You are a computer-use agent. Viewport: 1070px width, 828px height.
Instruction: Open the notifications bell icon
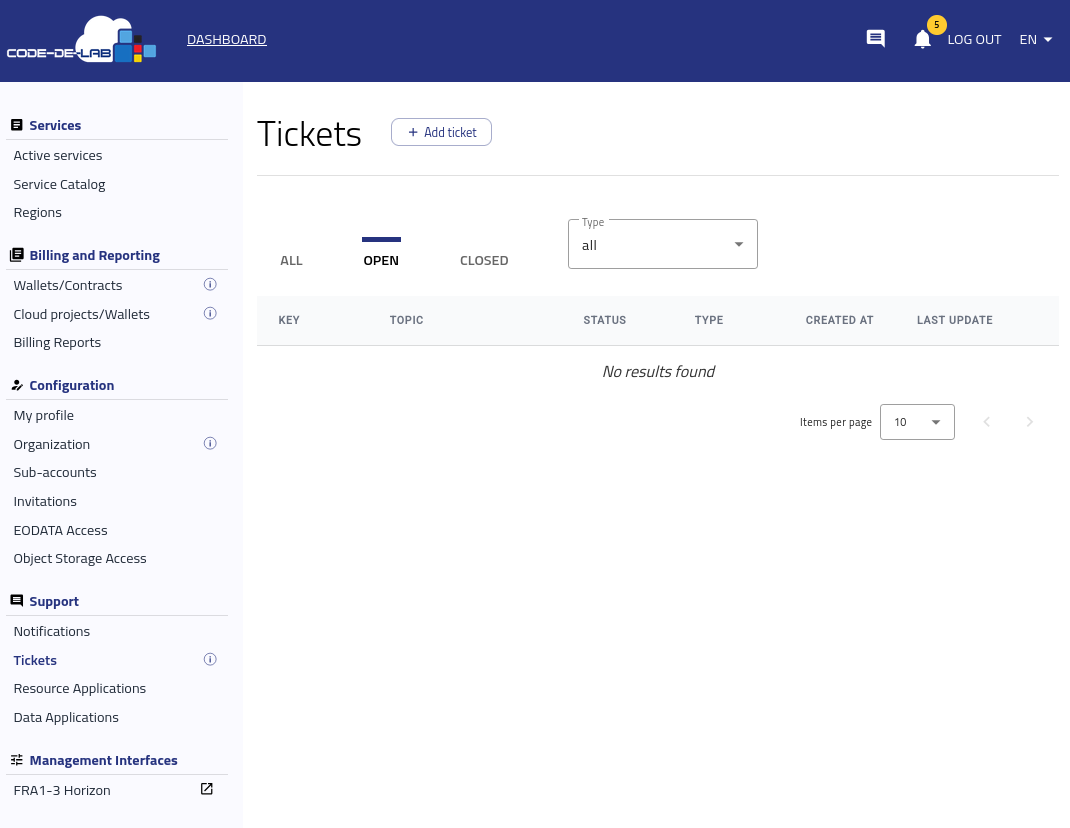point(923,40)
